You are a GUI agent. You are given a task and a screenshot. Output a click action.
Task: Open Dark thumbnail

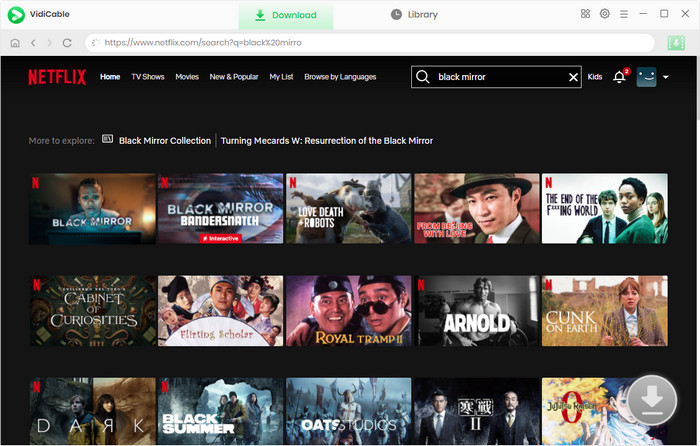click(92, 411)
